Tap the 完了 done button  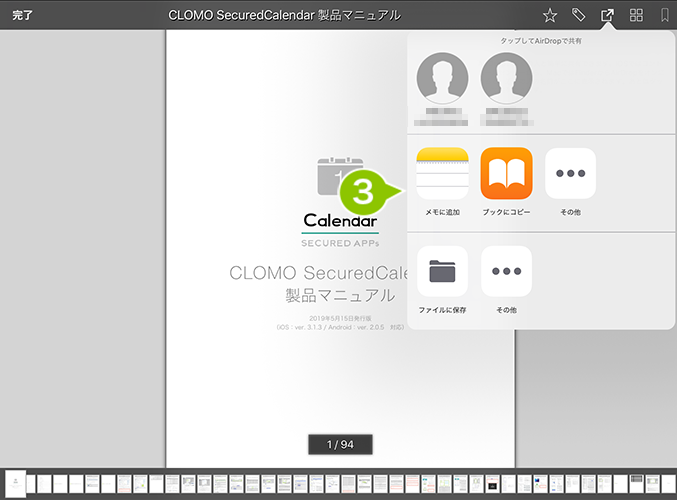[x=22, y=15]
